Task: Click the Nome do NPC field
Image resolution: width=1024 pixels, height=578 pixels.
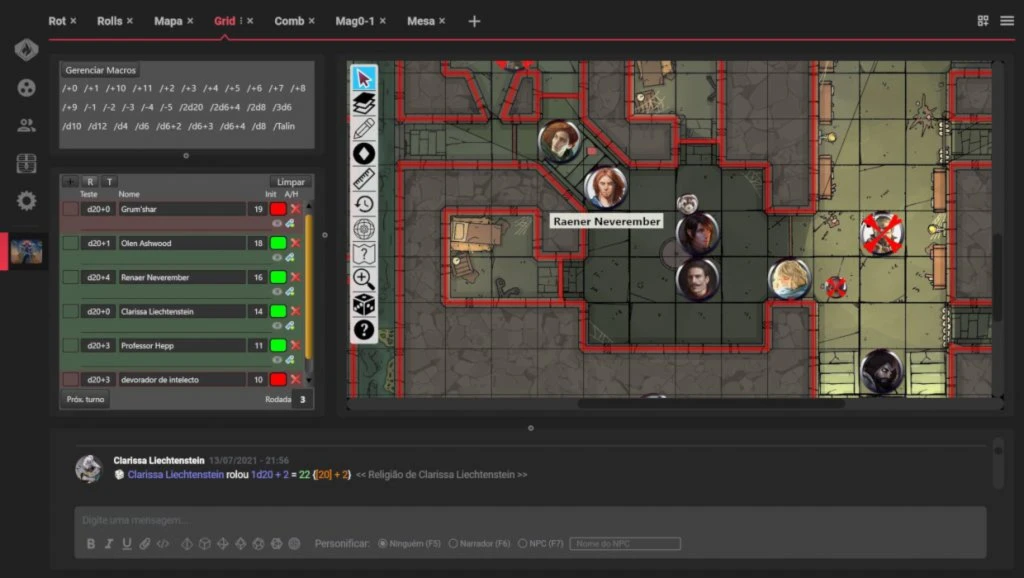Action: pyautogui.click(x=625, y=543)
